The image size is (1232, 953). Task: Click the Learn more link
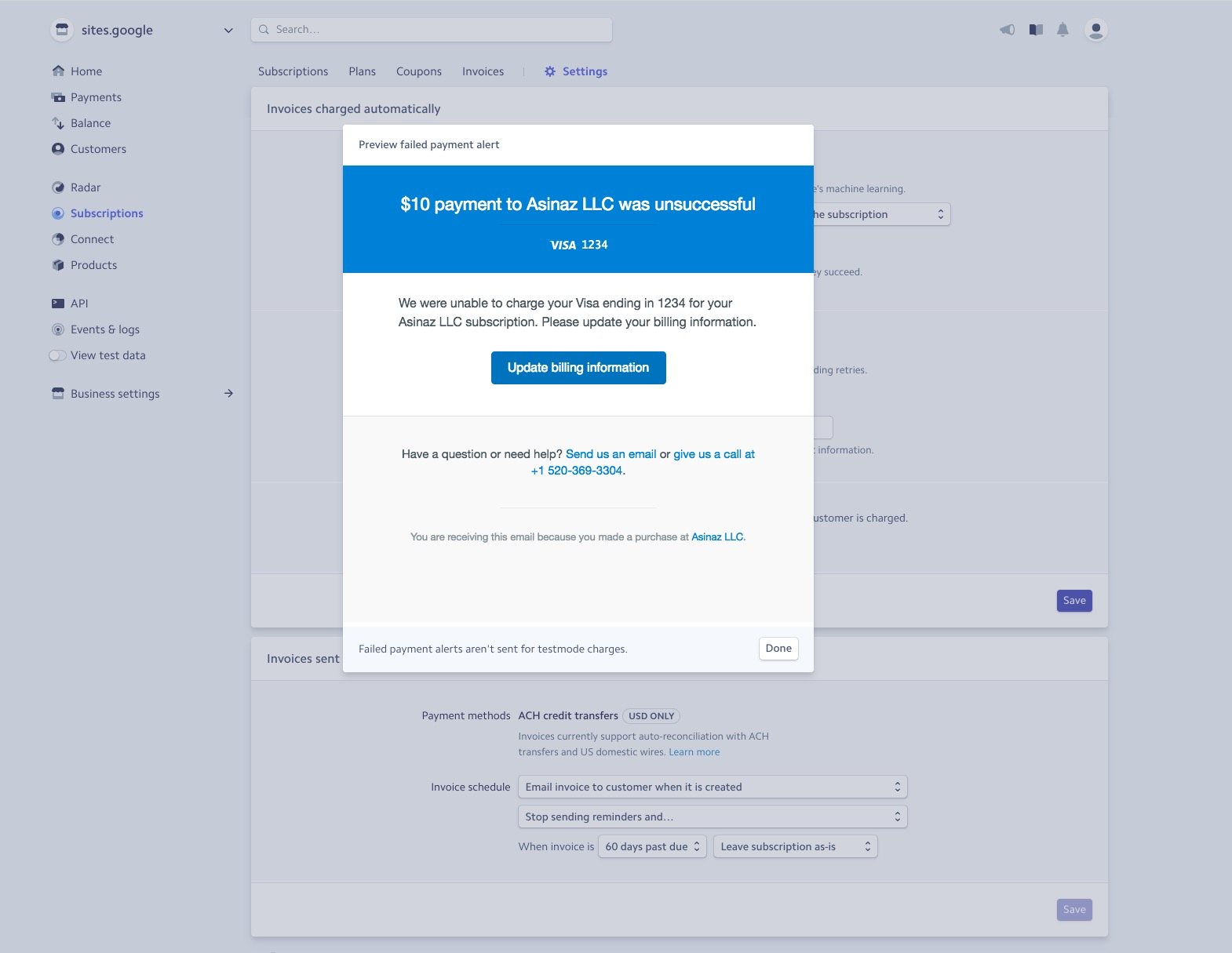pyautogui.click(x=694, y=752)
